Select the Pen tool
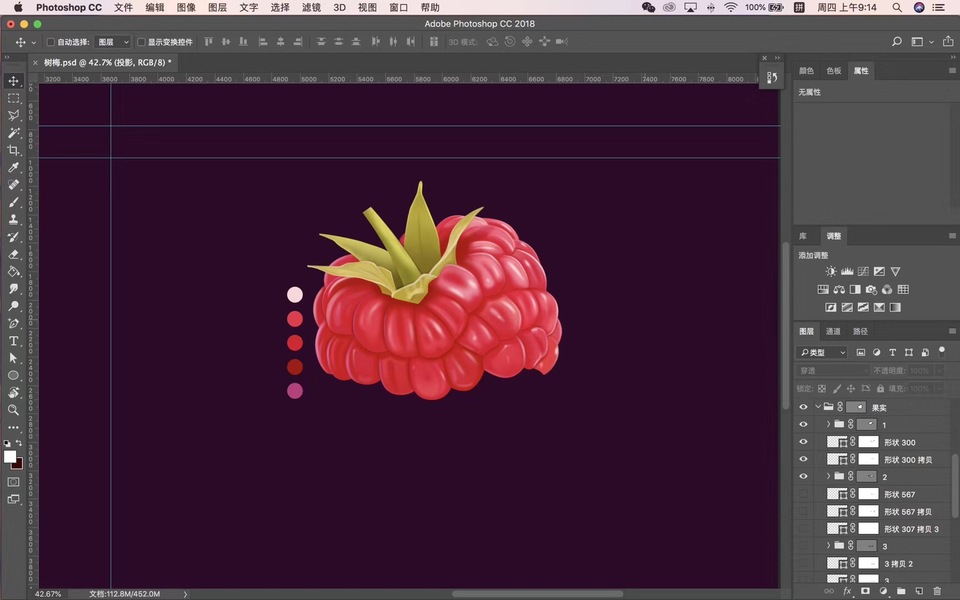The width and height of the screenshot is (960, 600). [x=13, y=323]
